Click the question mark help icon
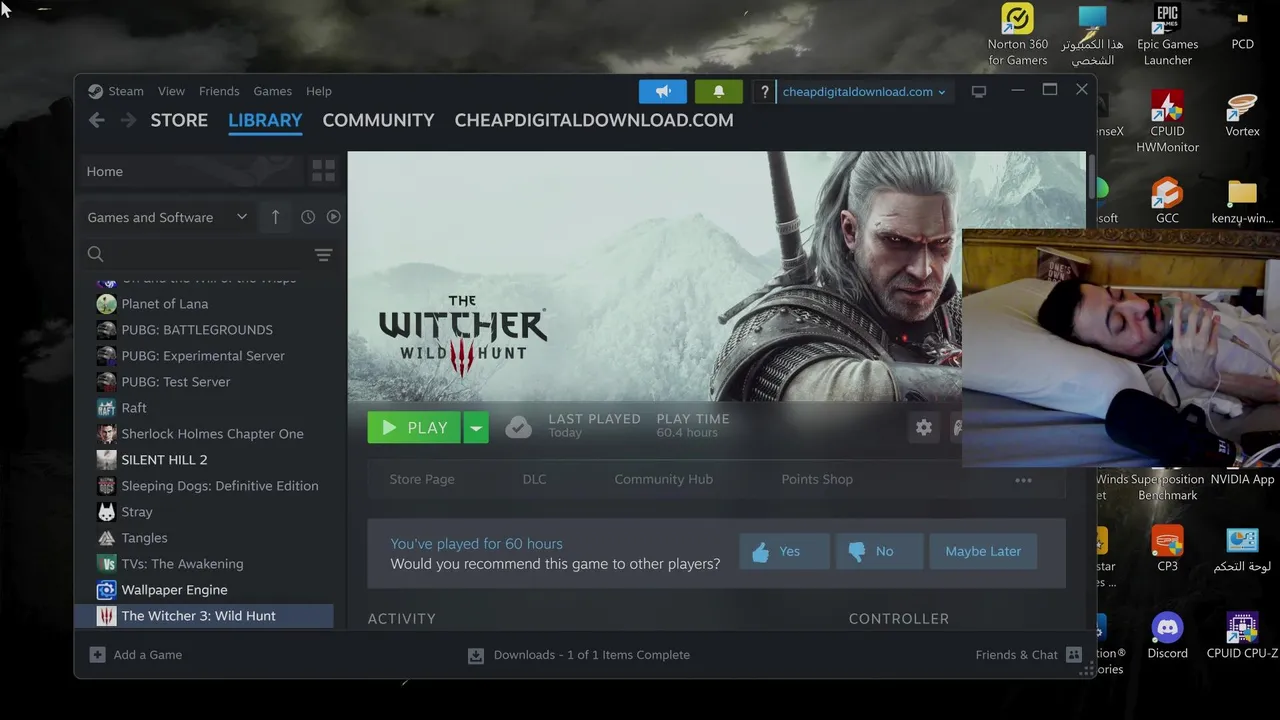The height and width of the screenshot is (720, 1280). (764, 91)
